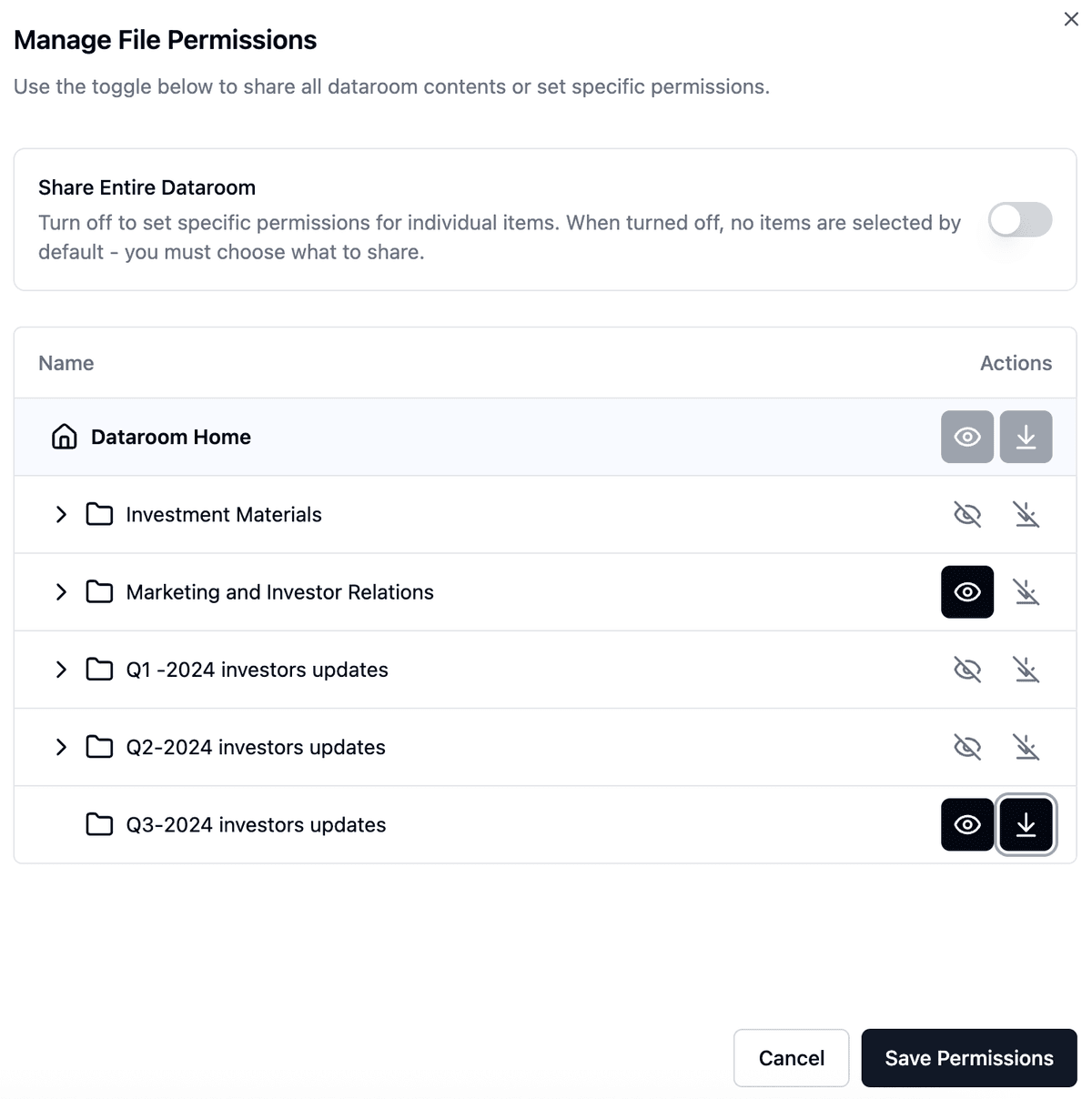Expand Marketing and Investor Relations folder
Viewport: 1092px width, 1099px height.
61,592
